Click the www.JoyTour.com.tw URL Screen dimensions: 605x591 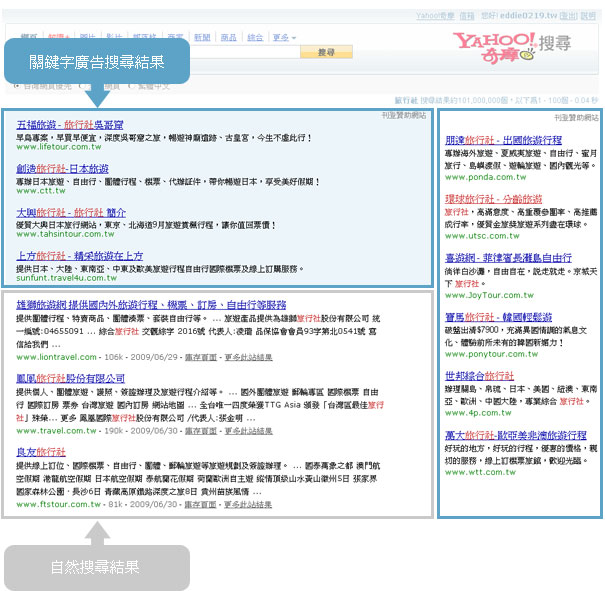(489, 295)
